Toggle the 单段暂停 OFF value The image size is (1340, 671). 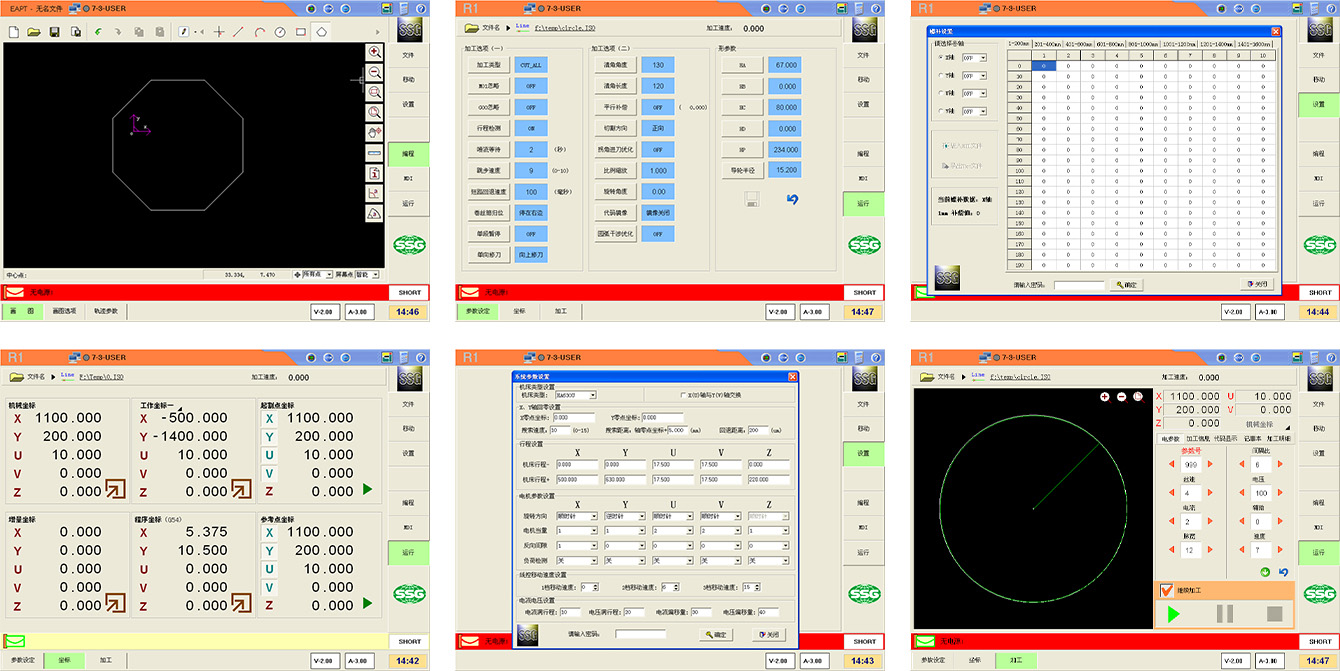tap(530, 234)
